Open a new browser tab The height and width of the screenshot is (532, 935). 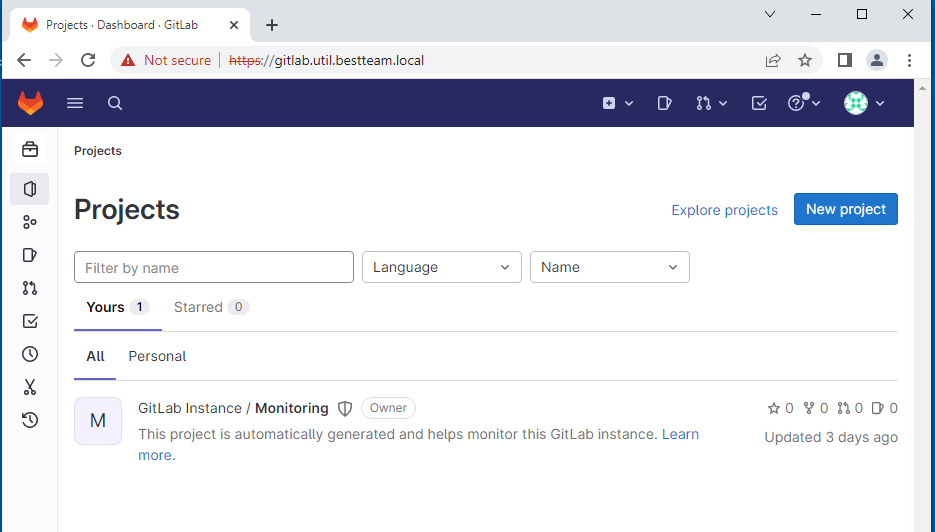[272, 25]
